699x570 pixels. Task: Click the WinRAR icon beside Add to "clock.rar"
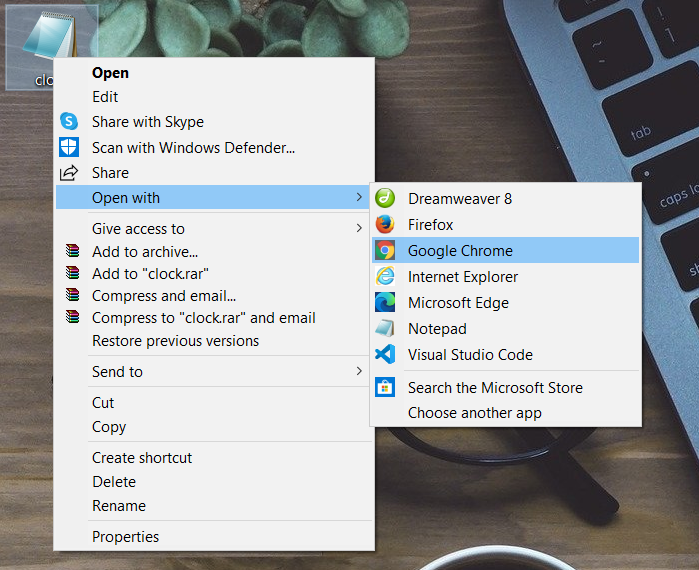[x=72, y=273]
